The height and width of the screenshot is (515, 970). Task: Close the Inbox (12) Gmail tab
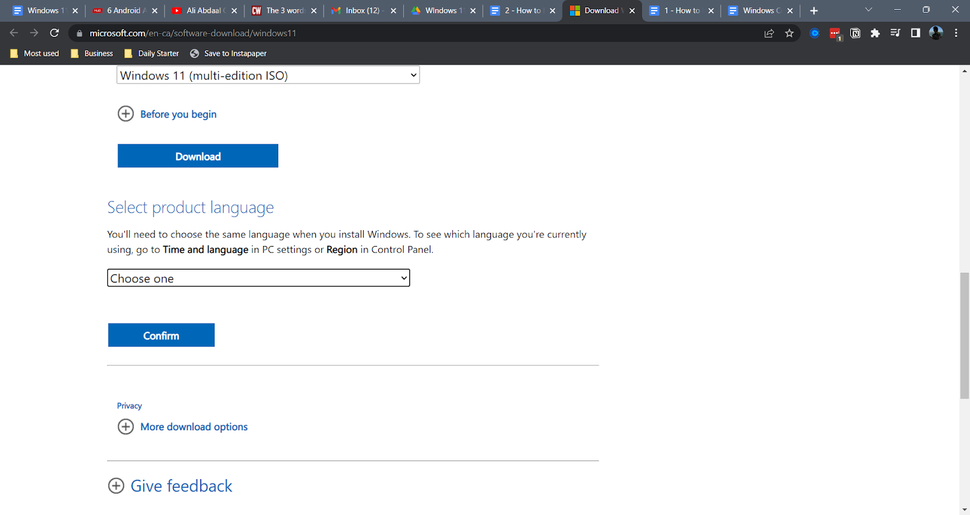click(393, 11)
